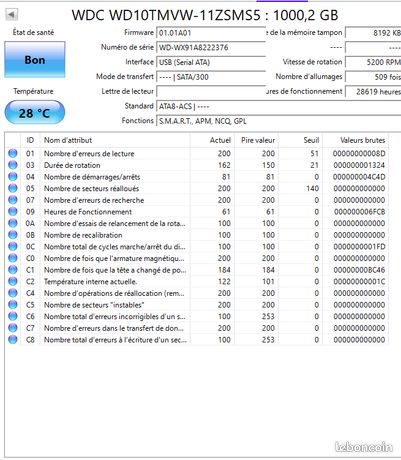Click the serial number field WD-WX91A8222376
The image size is (401, 460).
211,47
